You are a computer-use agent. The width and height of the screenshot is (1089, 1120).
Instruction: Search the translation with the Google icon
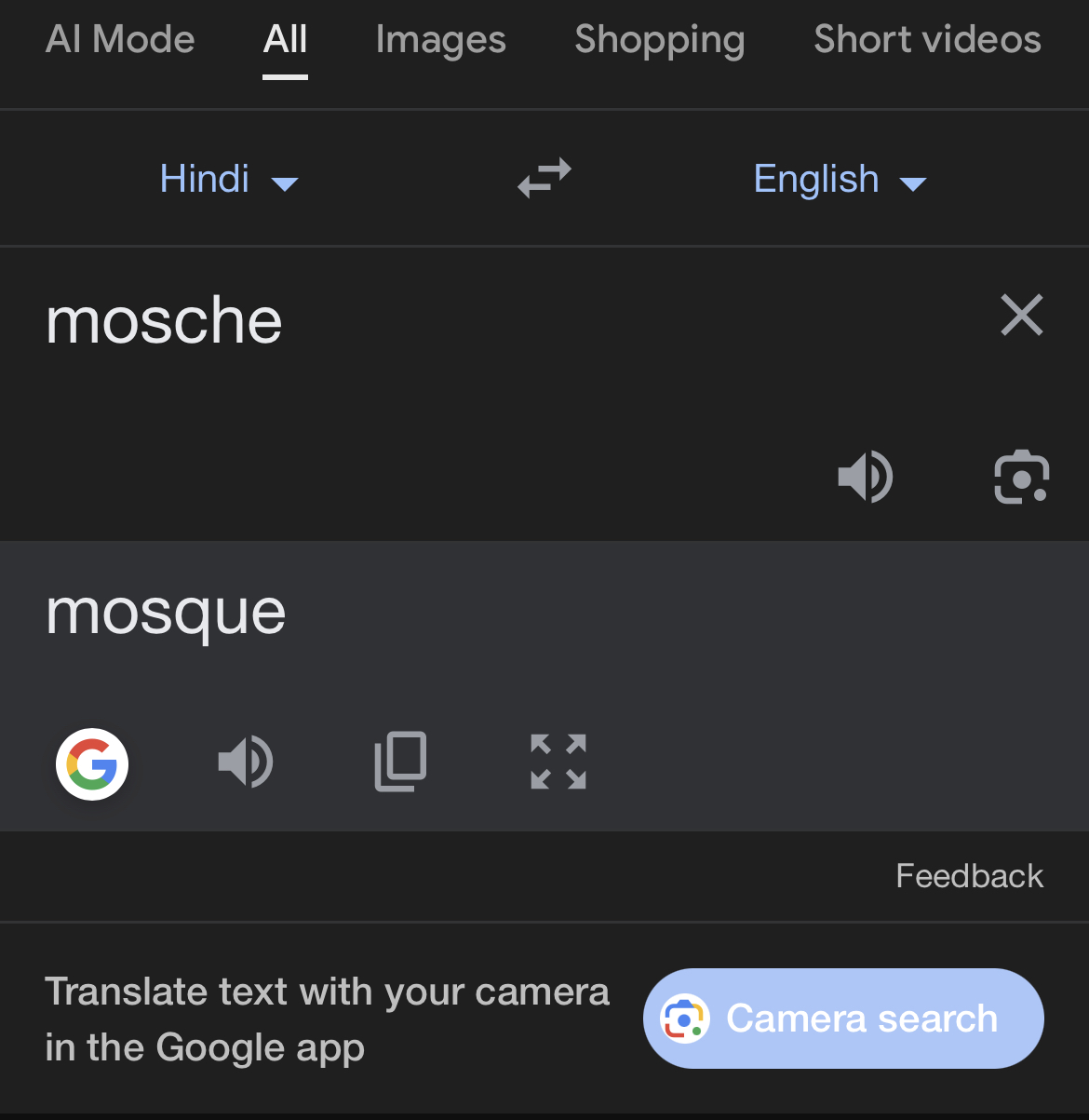click(x=92, y=763)
